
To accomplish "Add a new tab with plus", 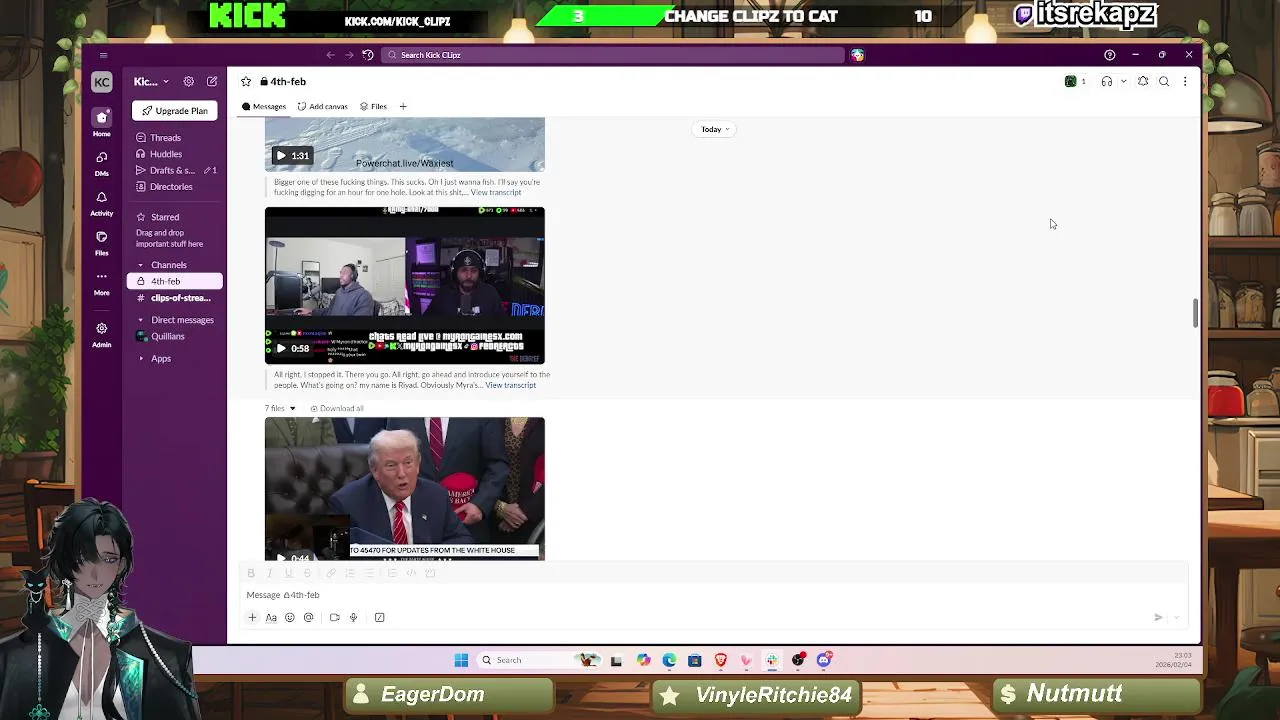I will tap(403, 106).
